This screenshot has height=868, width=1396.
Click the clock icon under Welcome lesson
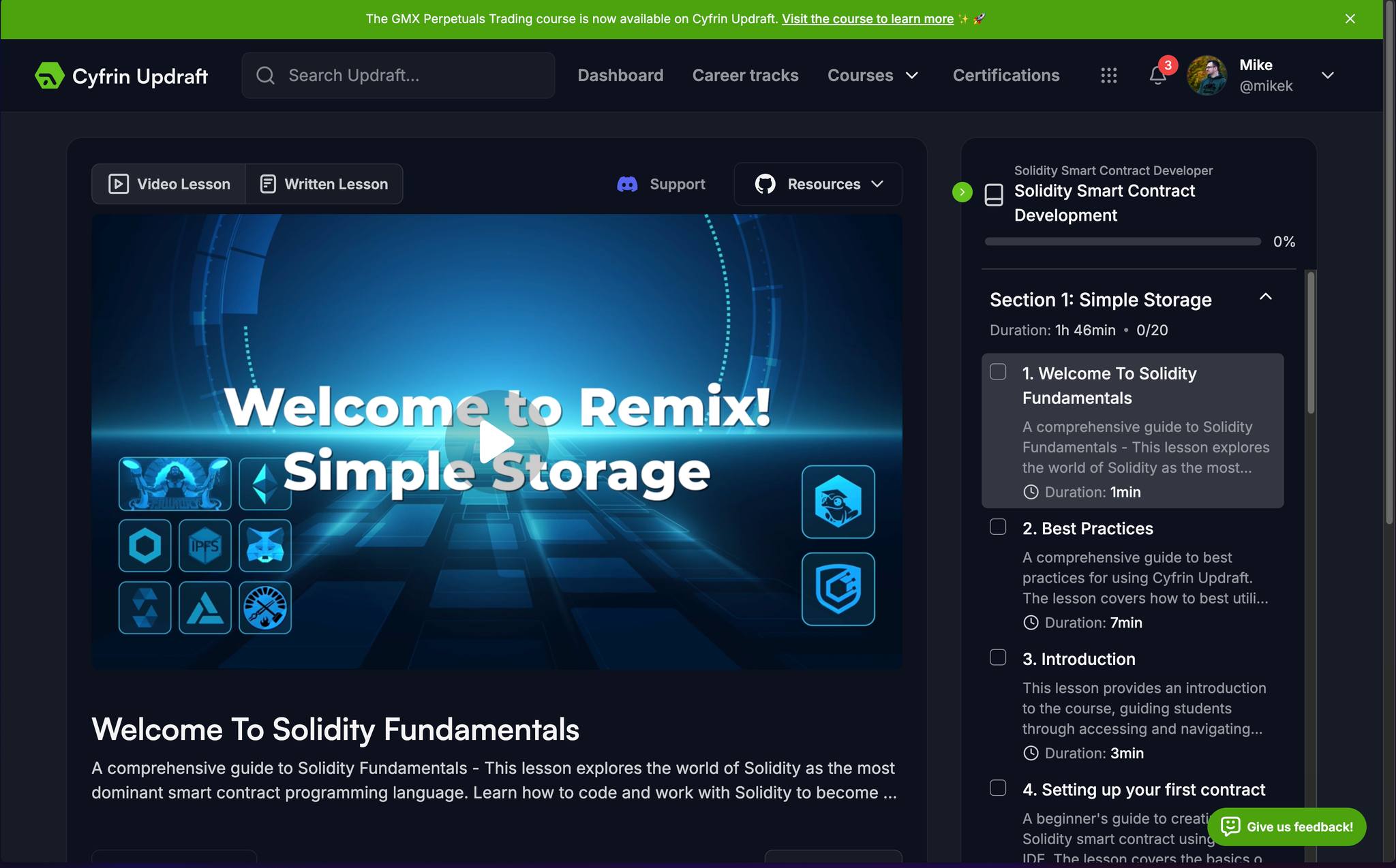tap(1031, 492)
